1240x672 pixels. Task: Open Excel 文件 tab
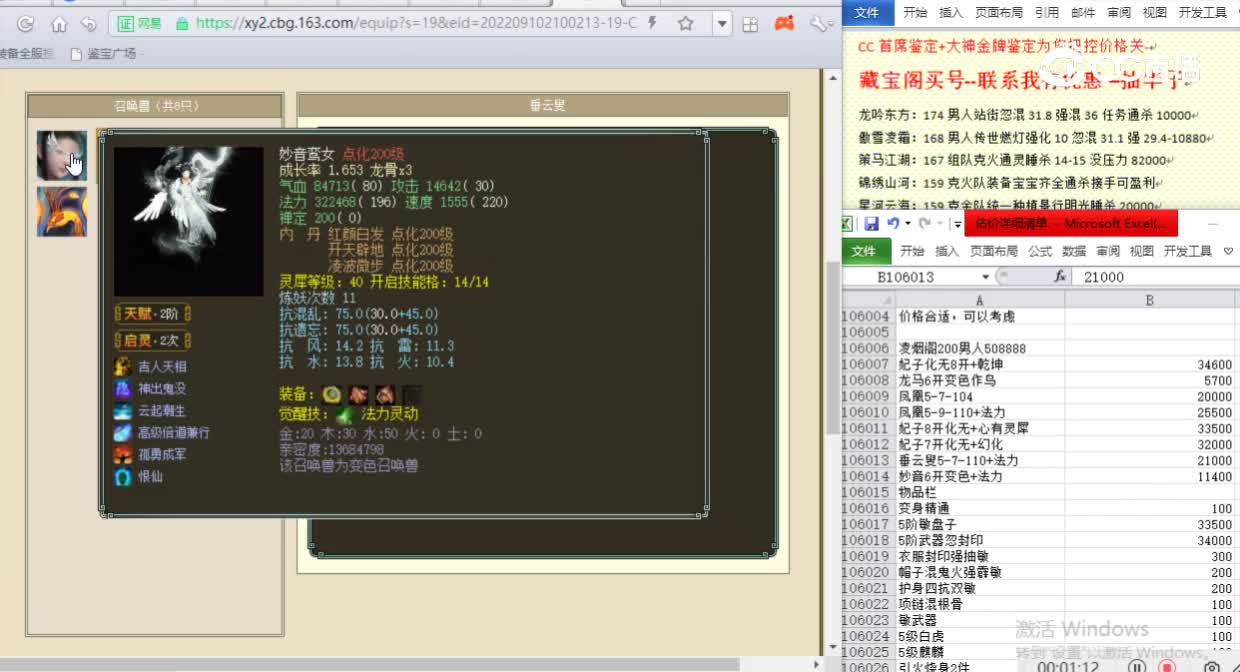pos(864,251)
